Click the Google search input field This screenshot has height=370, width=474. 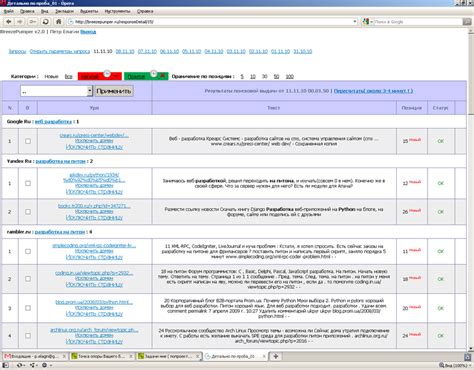[417, 22]
